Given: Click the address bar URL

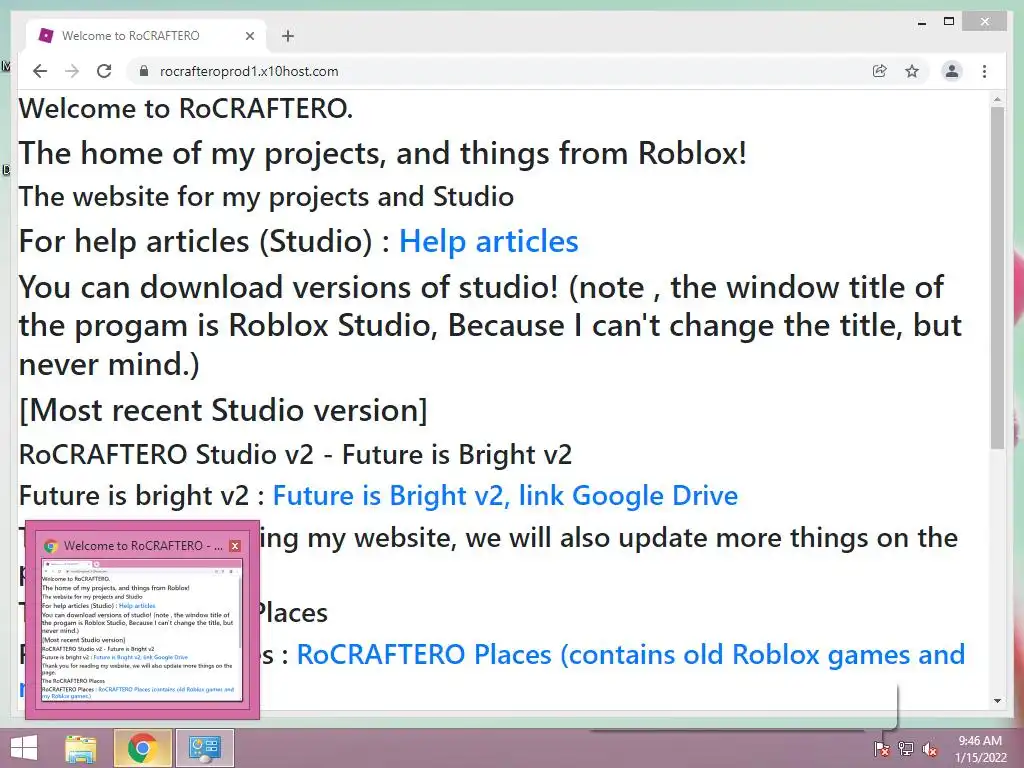Looking at the screenshot, I should tap(249, 71).
